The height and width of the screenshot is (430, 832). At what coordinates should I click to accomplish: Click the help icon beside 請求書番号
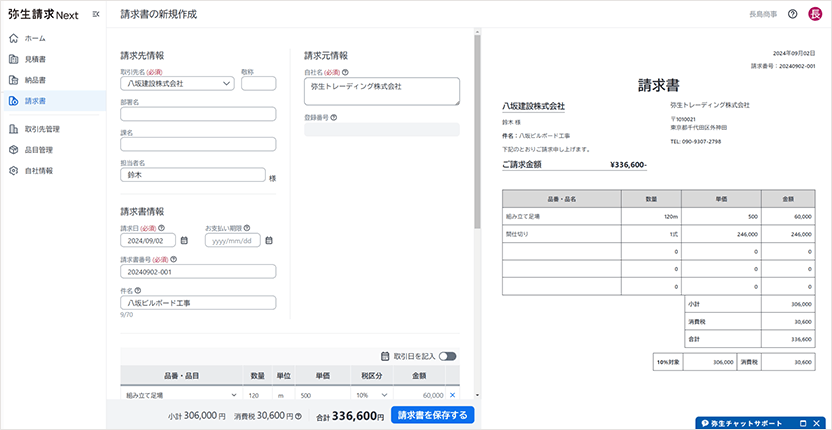174,260
